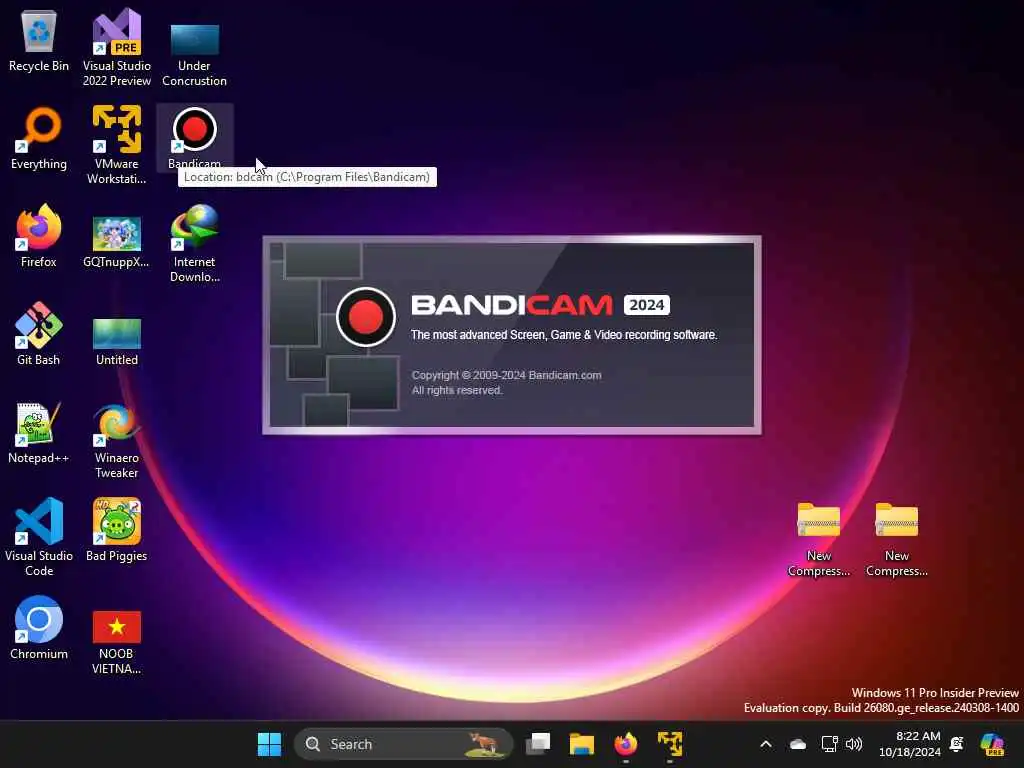This screenshot has height=768, width=1024.
Task: Open Visual Studio Code desktop shortcut
Action: tap(39, 537)
